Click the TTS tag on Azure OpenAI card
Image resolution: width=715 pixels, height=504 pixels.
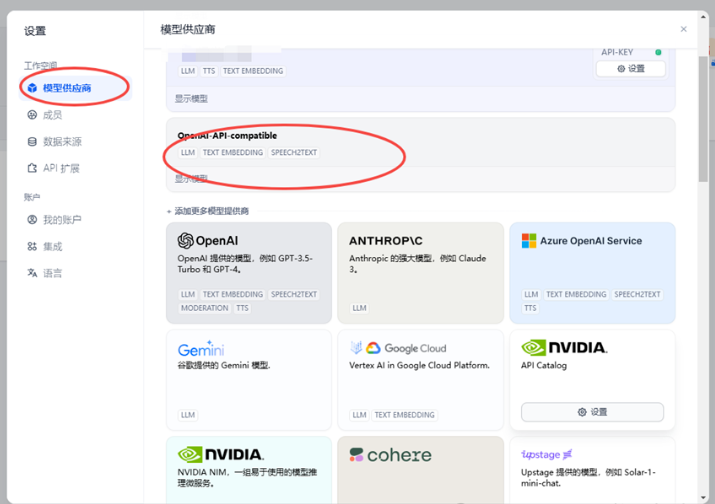(530, 308)
